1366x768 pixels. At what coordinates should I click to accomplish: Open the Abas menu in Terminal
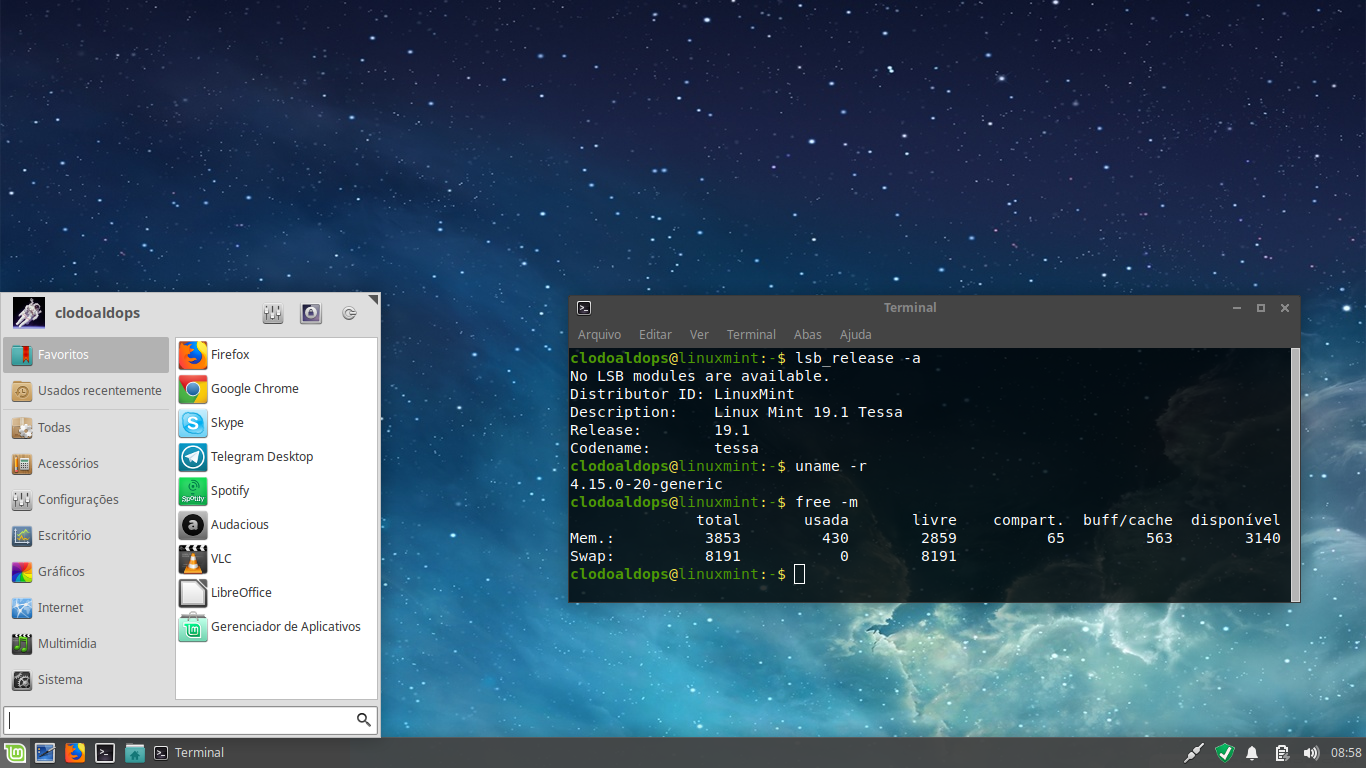click(807, 334)
